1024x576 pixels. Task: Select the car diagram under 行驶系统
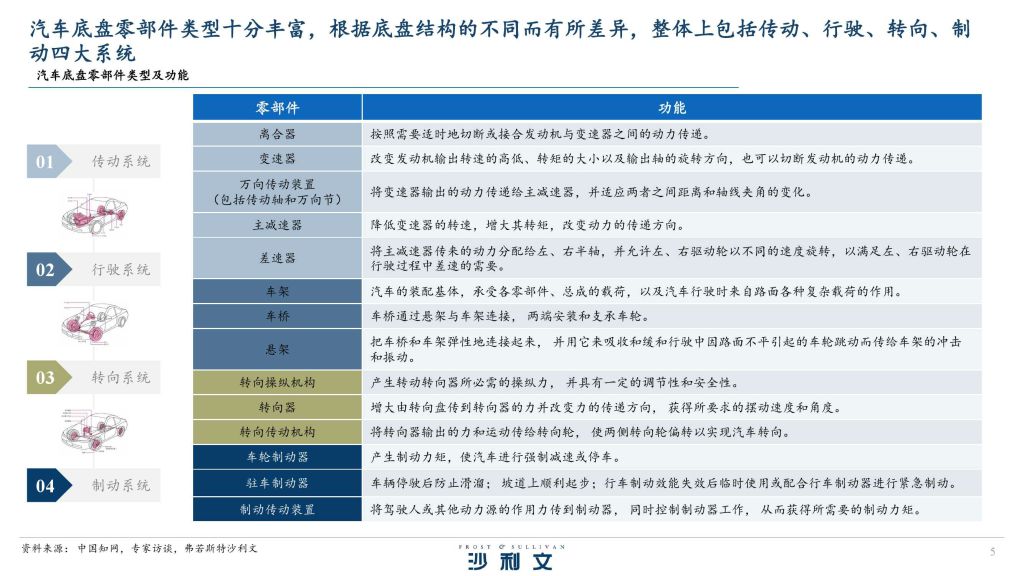pyautogui.click(x=94, y=322)
